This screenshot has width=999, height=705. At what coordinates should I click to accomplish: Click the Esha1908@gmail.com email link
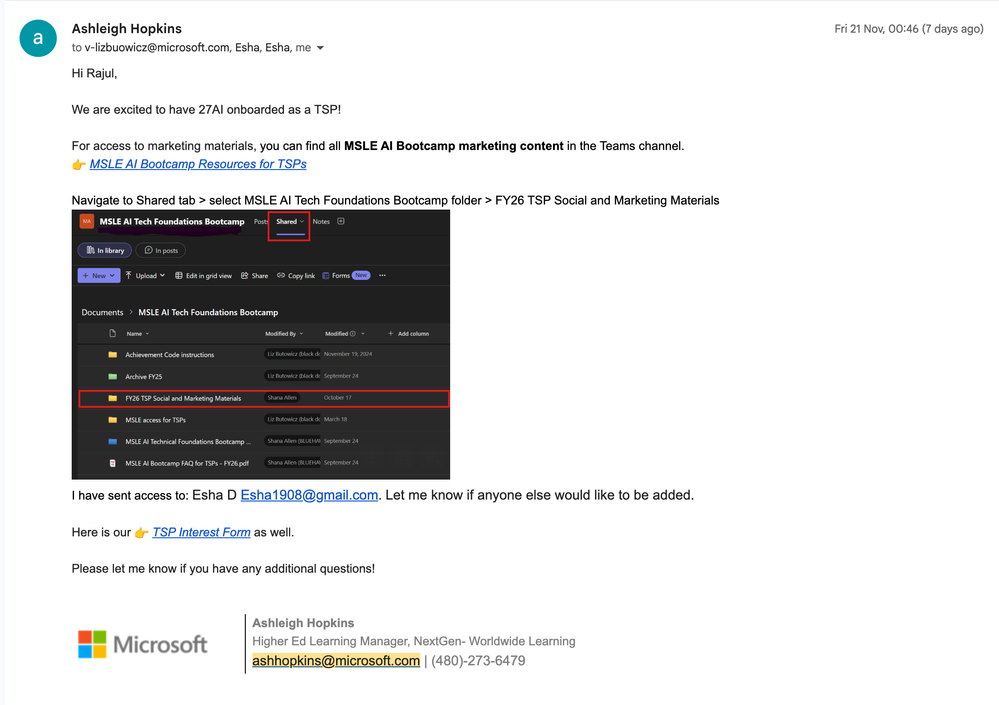pos(309,495)
